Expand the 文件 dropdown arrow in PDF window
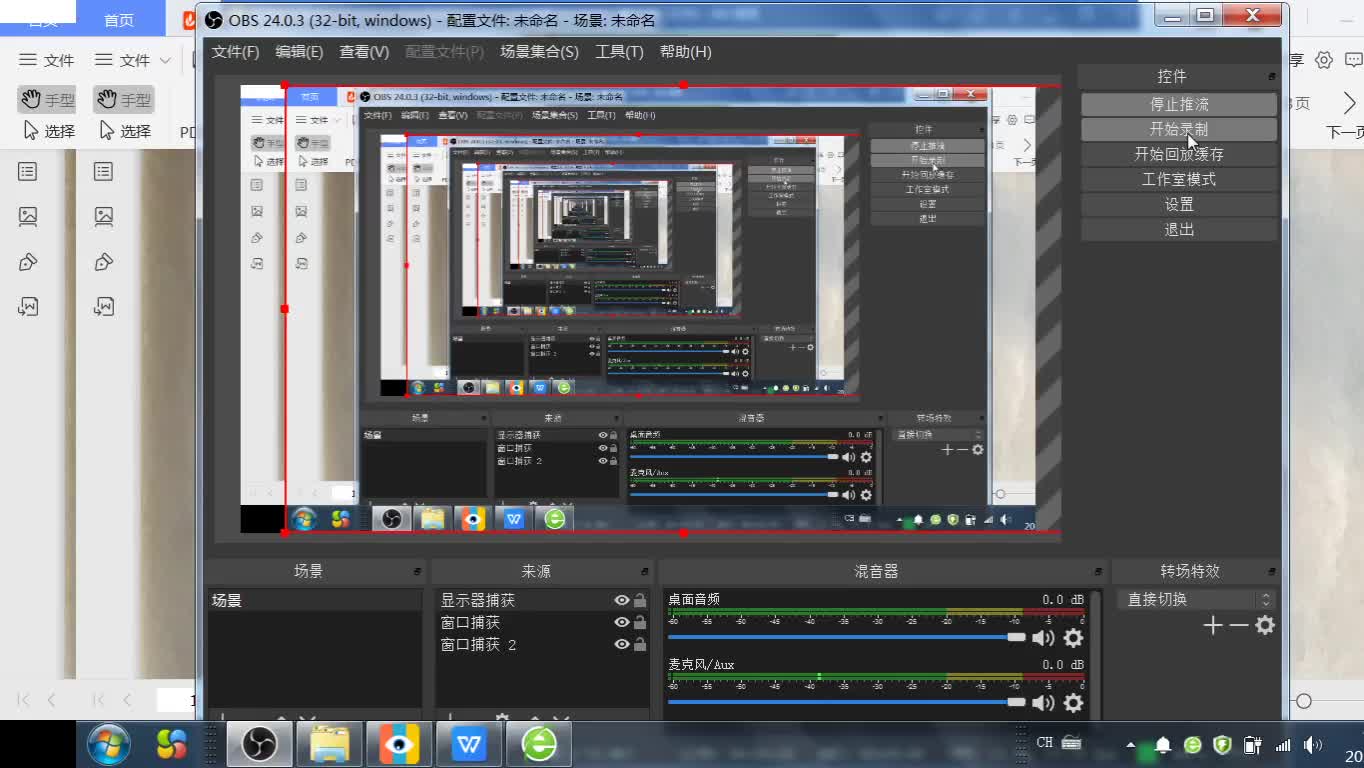This screenshot has height=768, width=1364. 165,60
